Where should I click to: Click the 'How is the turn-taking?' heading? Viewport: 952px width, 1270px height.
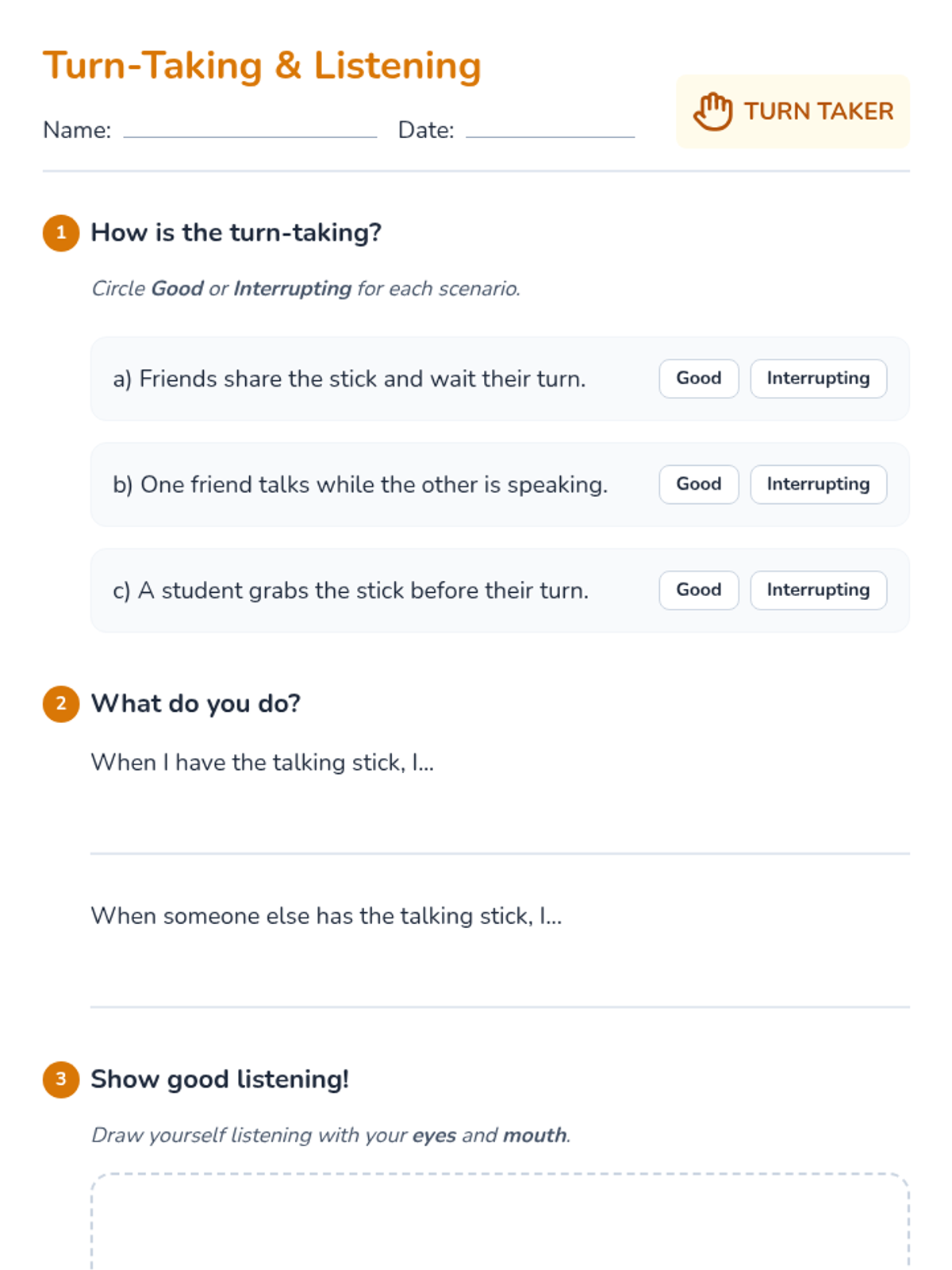pos(236,233)
